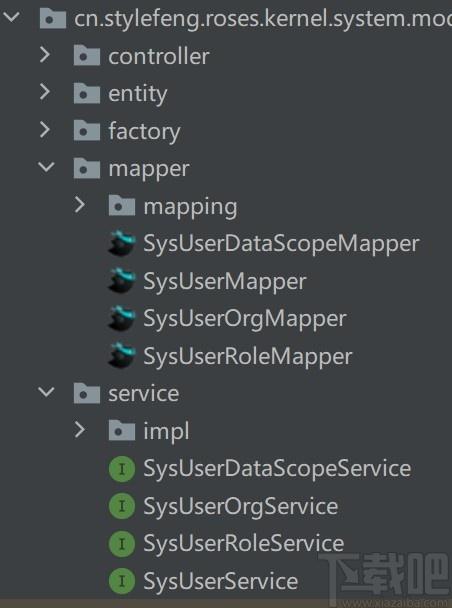Select the SysUserService interface name

point(221,582)
